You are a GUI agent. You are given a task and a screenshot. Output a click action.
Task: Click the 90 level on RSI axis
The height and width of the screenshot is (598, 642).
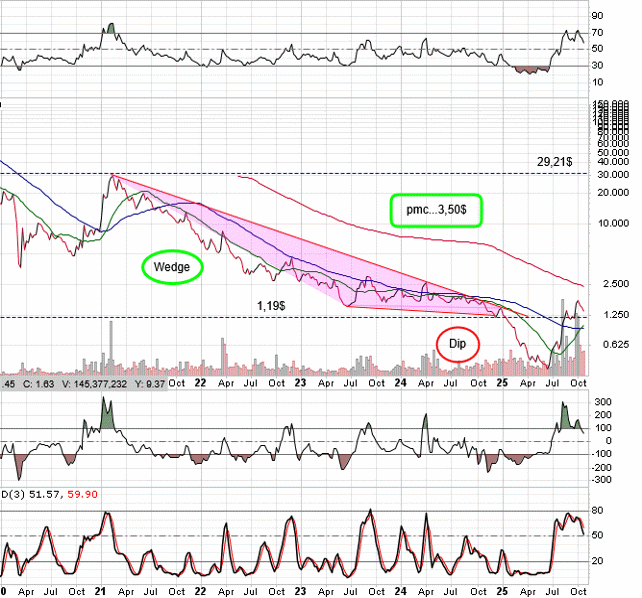[597, 16]
